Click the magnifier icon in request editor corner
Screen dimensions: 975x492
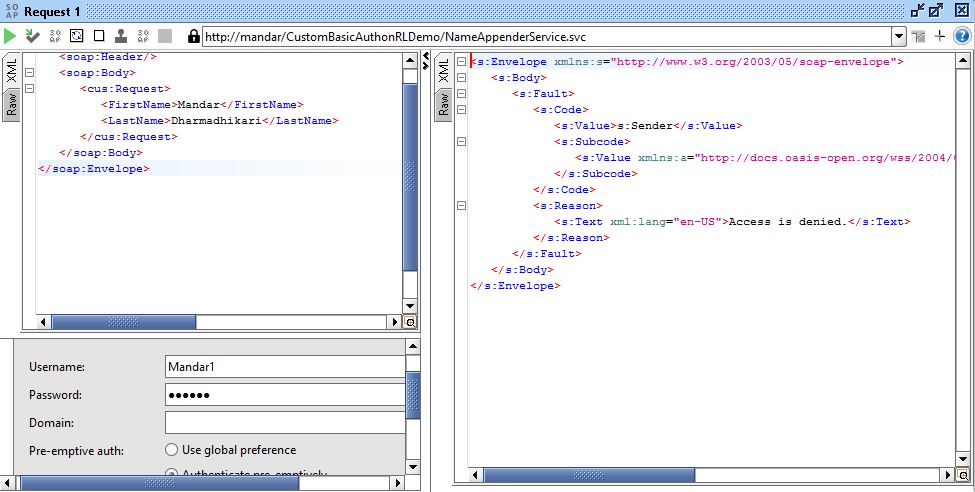coord(410,322)
